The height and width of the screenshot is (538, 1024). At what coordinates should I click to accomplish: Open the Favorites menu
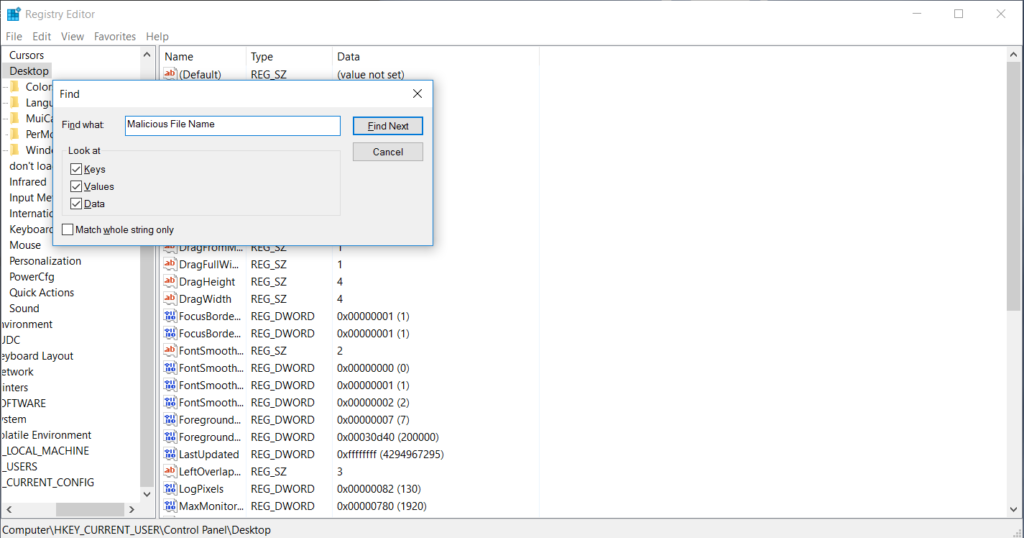click(x=114, y=37)
